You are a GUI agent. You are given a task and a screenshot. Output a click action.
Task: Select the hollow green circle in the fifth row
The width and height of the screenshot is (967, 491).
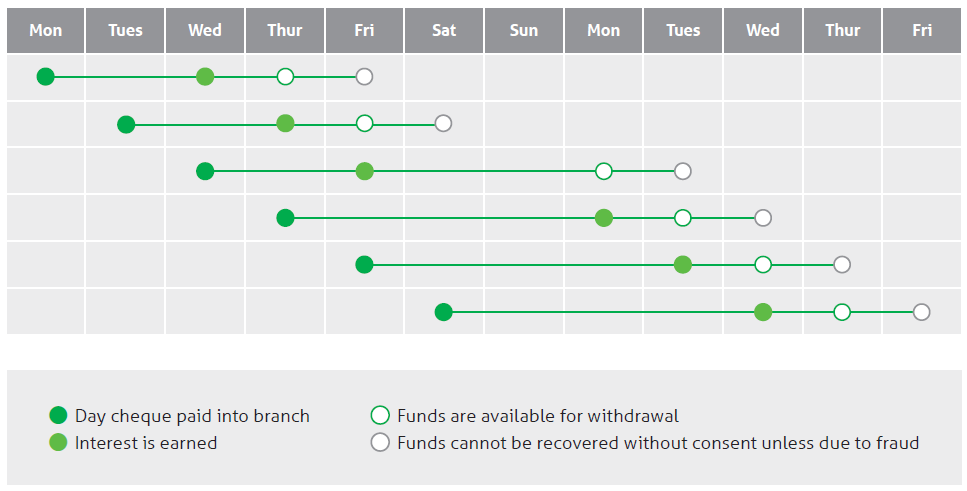763,265
